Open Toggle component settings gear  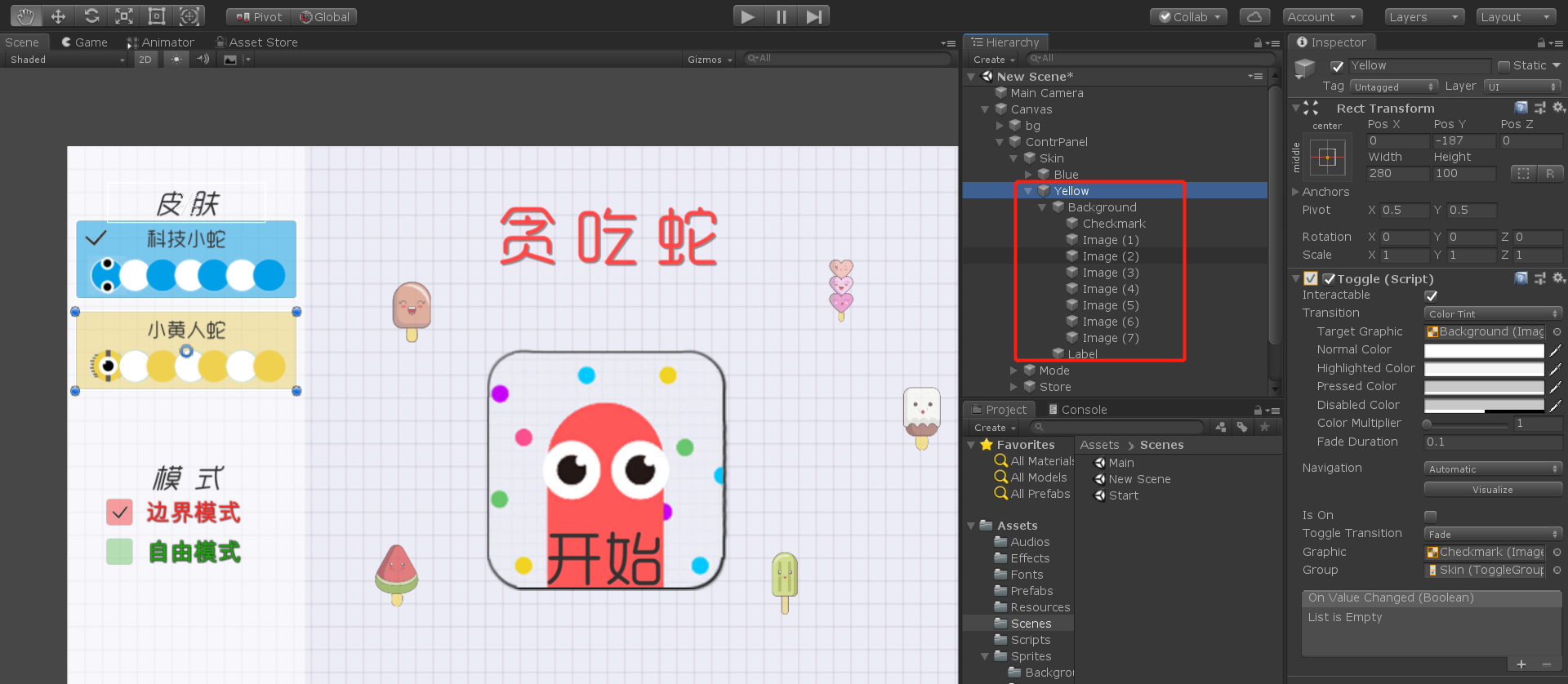tap(1558, 278)
